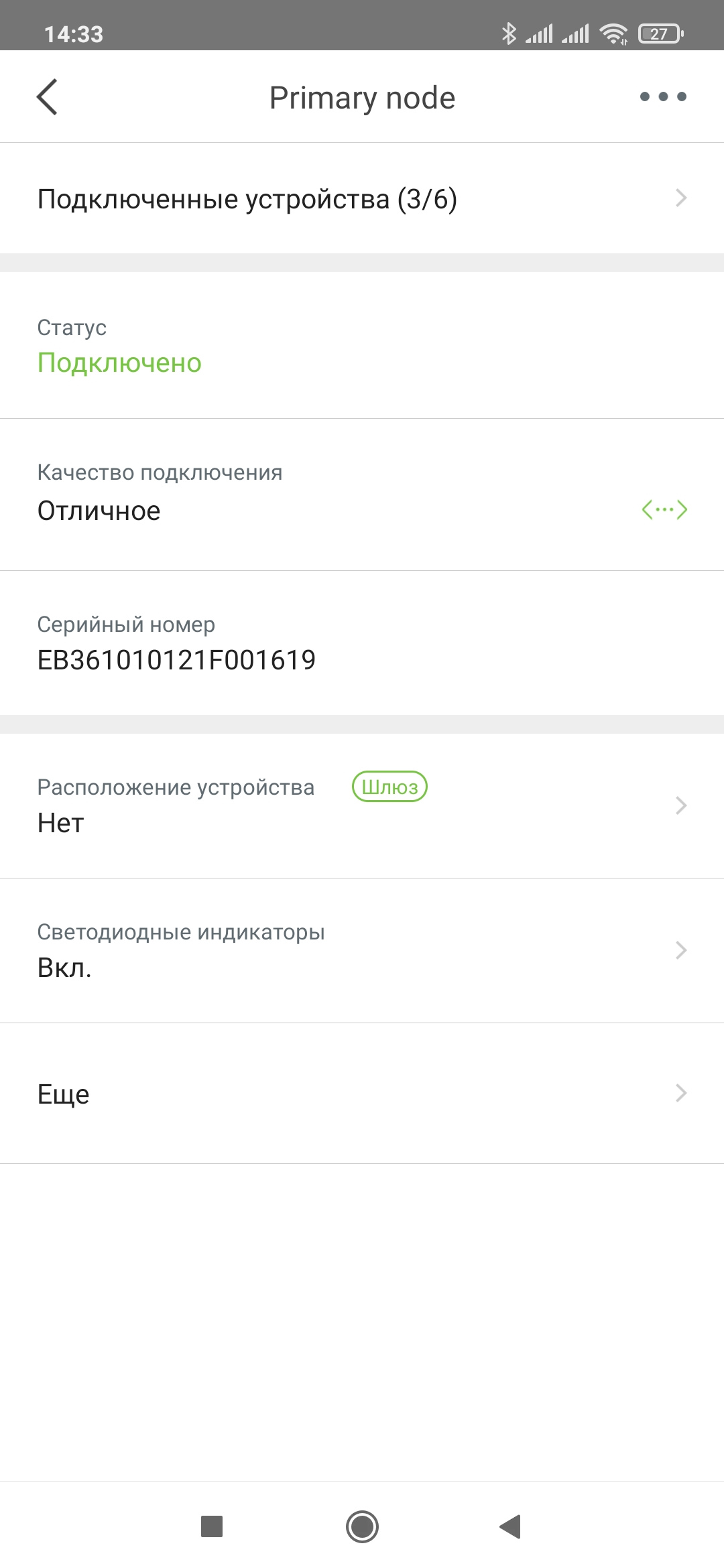Tap the Bluetooth status bar icon
The width and height of the screenshot is (724, 1568).
pyautogui.click(x=509, y=34)
